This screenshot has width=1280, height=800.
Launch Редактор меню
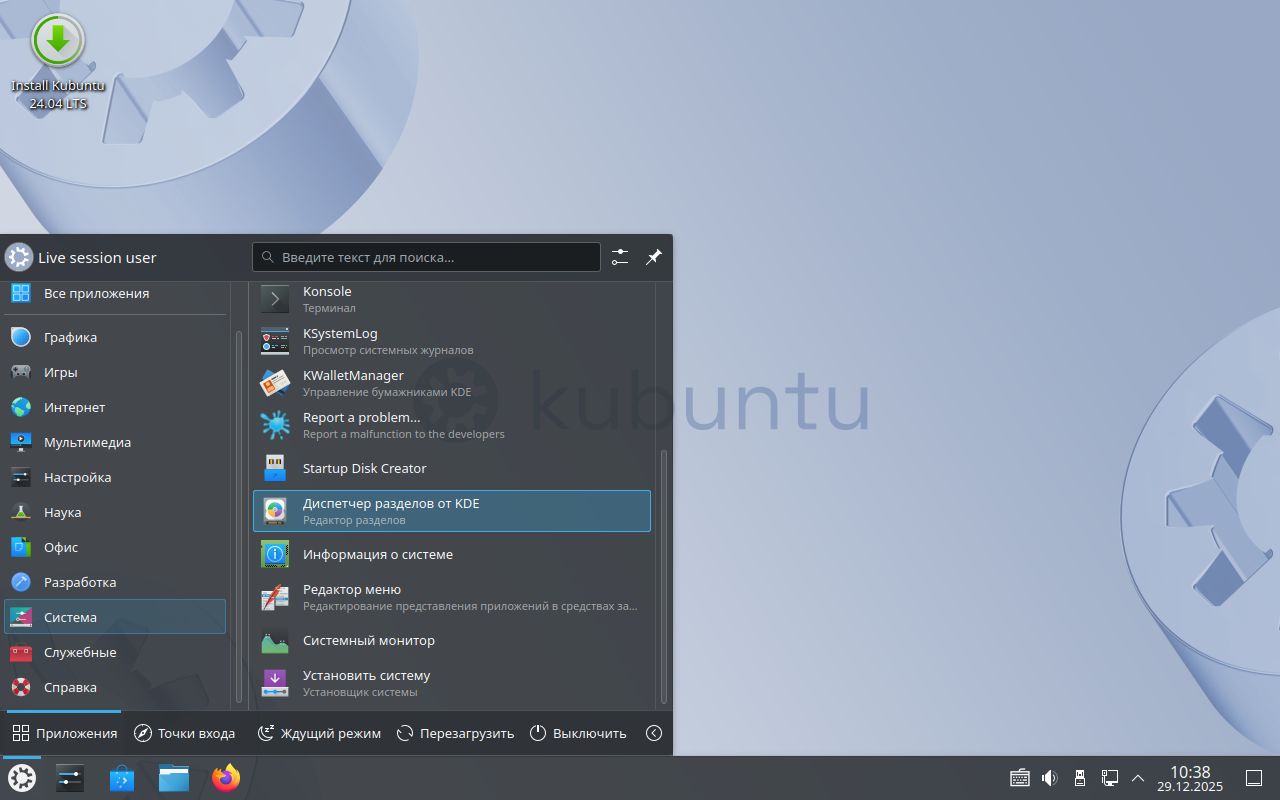tap(452, 597)
